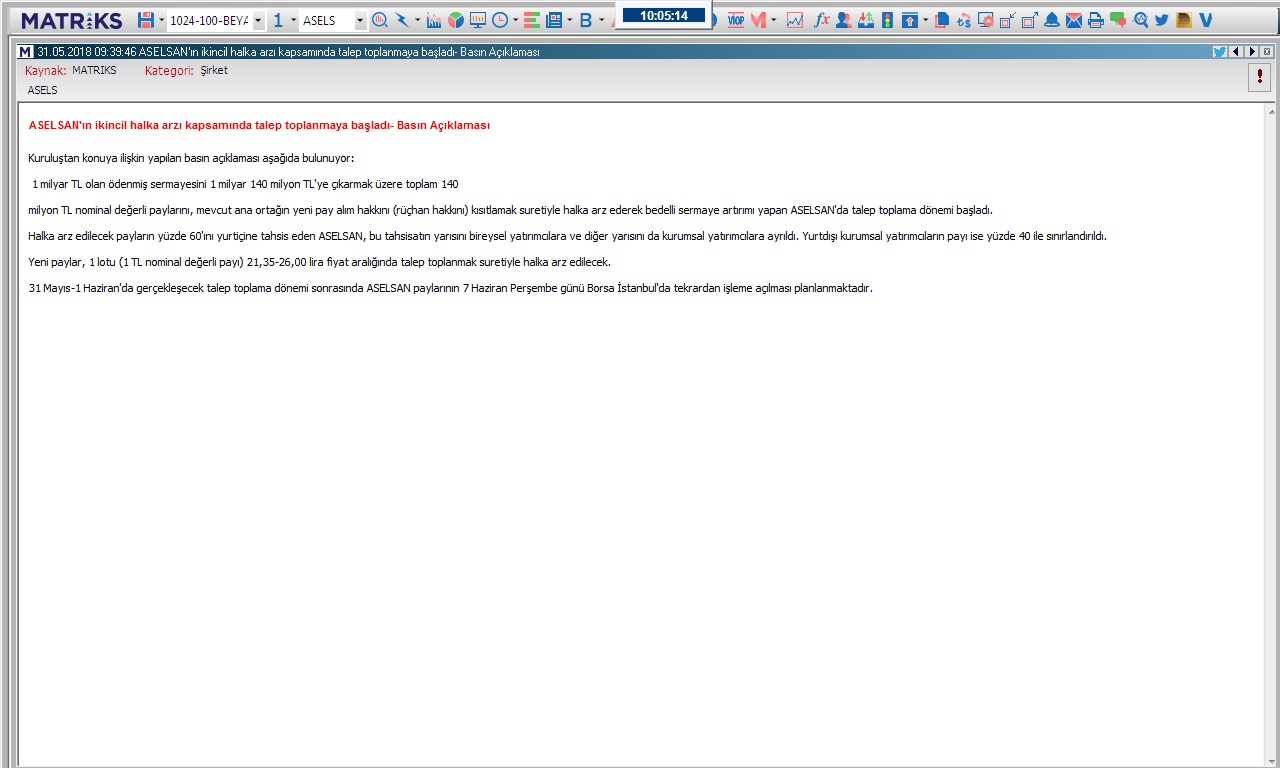Image resolution: width=1280 pixels, height=768 pixels.
Task: Expand the ASELS symbol dropdown arrow
Action: click(361, 21)
